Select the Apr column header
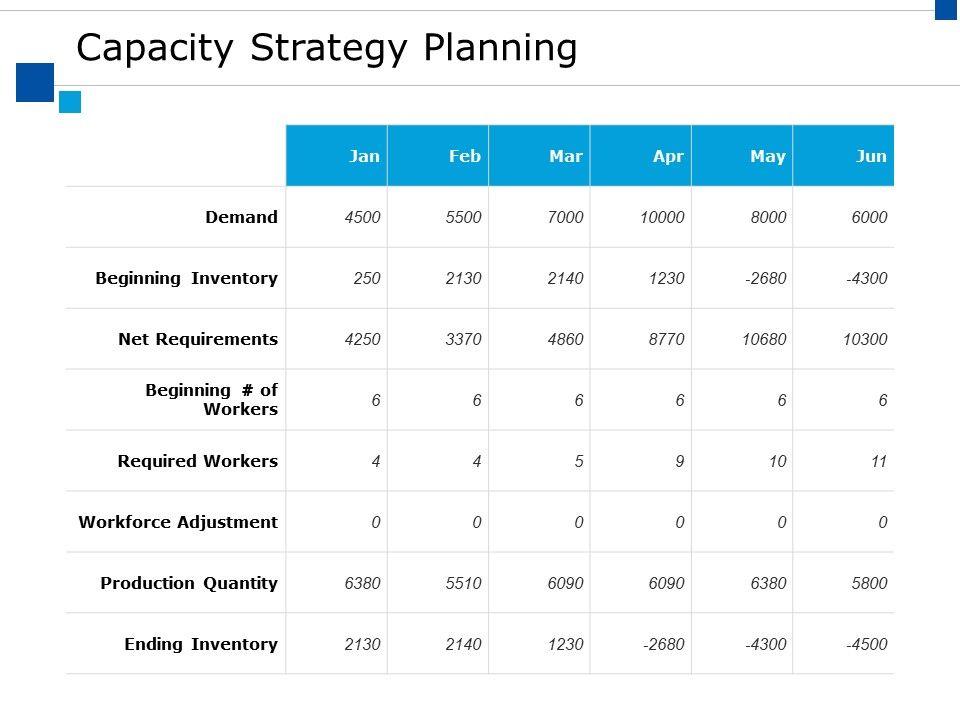Image resolution: width=960 pixels, height=720 pixels. pyautogui.click(x=668, y=156)
